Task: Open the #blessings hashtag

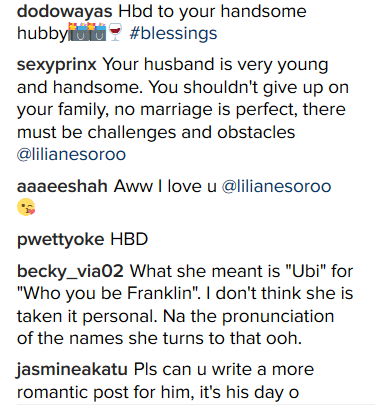Action: click(x=173, y=34)
